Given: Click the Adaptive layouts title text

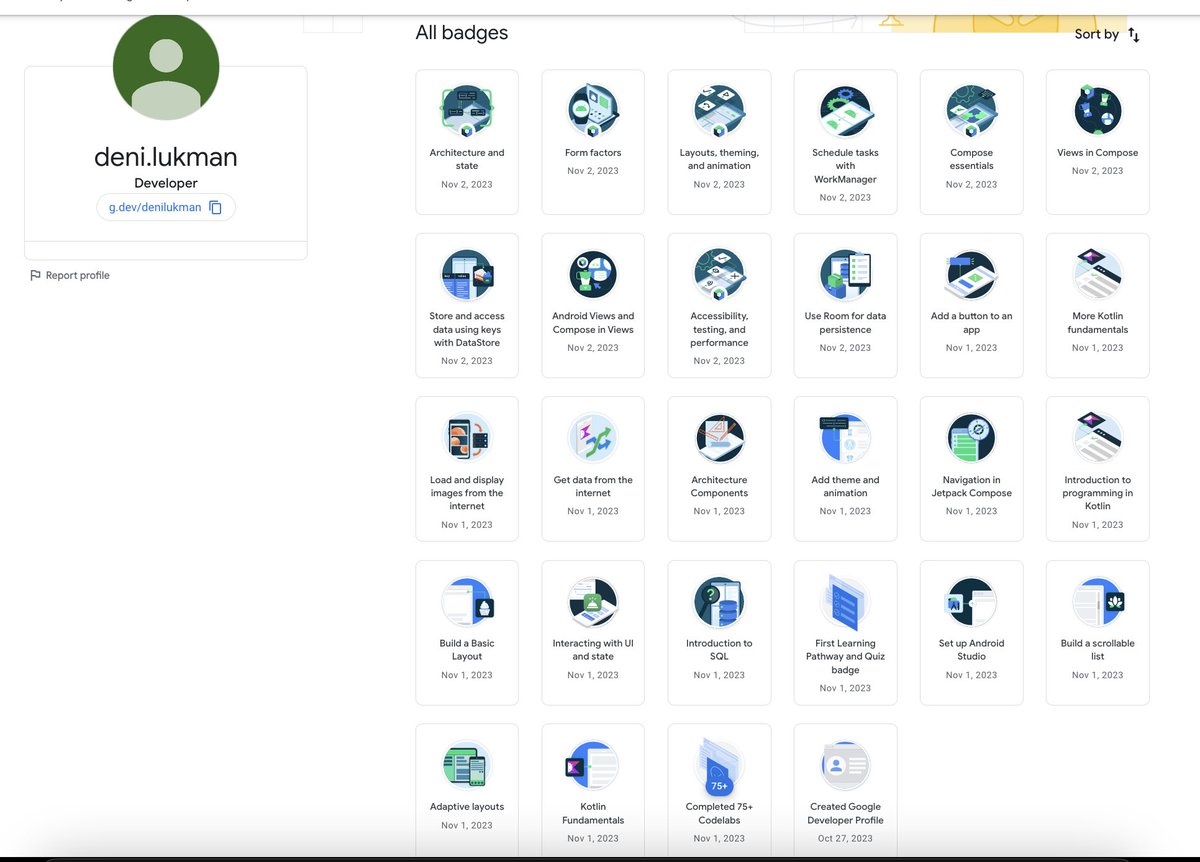Looking at the screenshot, I should point(467,807).
